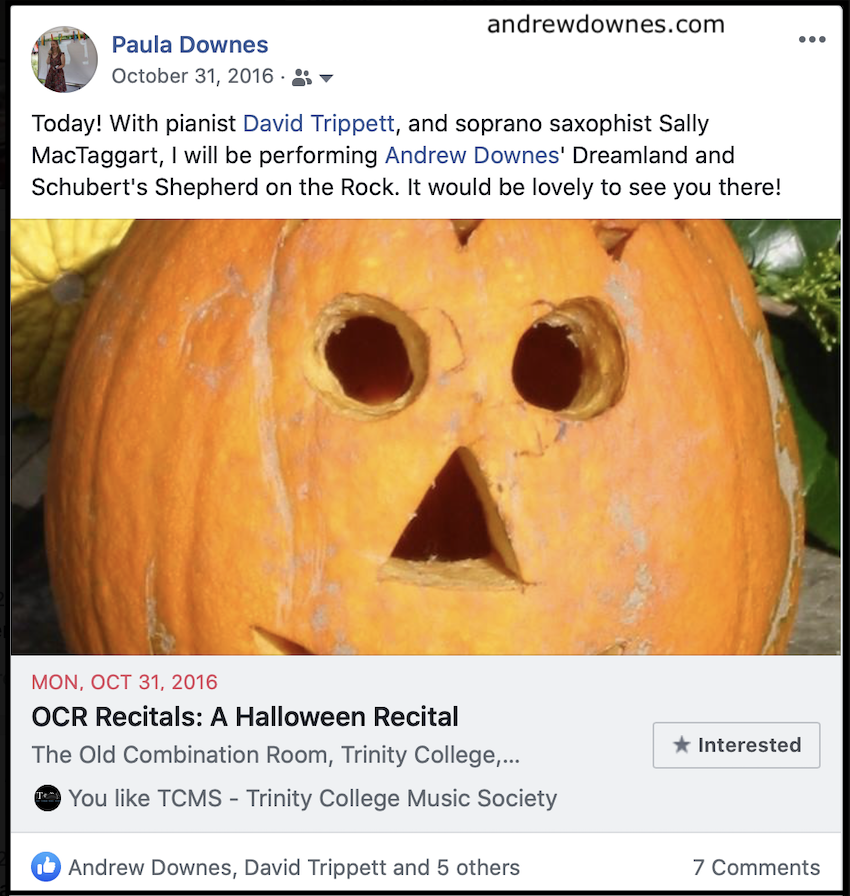Open the 7 Comments link

[x=756, y=867]
